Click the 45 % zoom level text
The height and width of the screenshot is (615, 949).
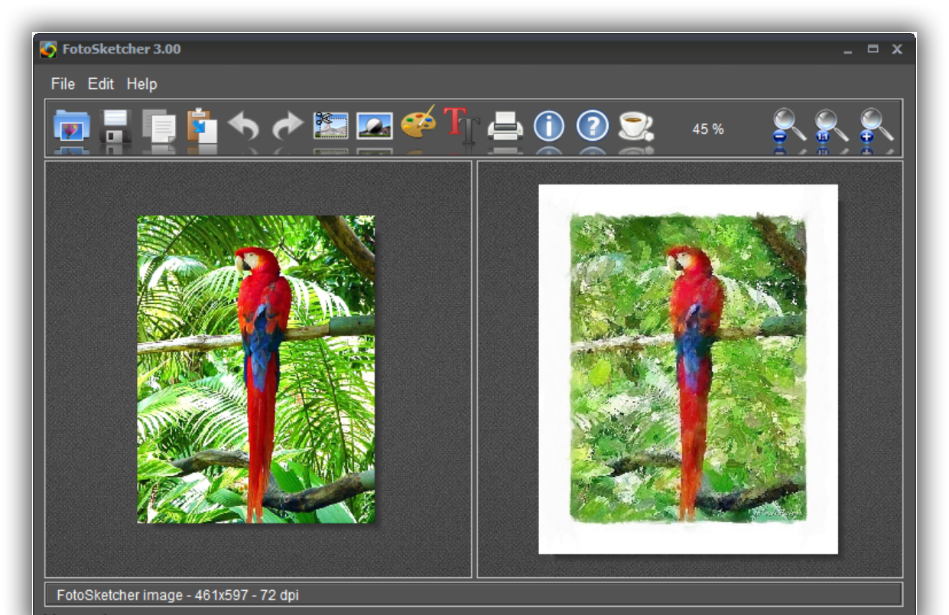coord(708,129)
